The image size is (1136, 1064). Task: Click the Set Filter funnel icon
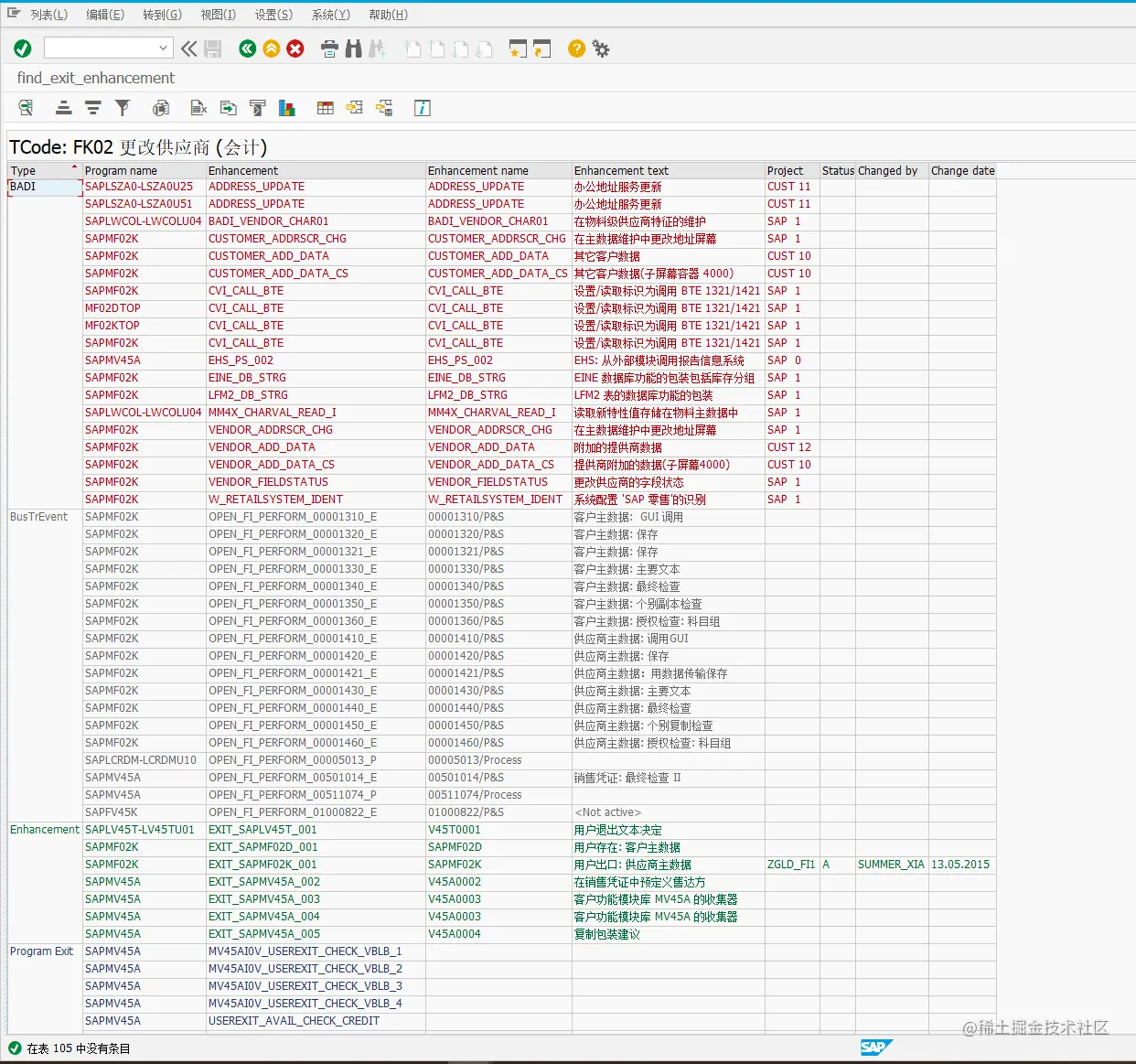[123, 108]
